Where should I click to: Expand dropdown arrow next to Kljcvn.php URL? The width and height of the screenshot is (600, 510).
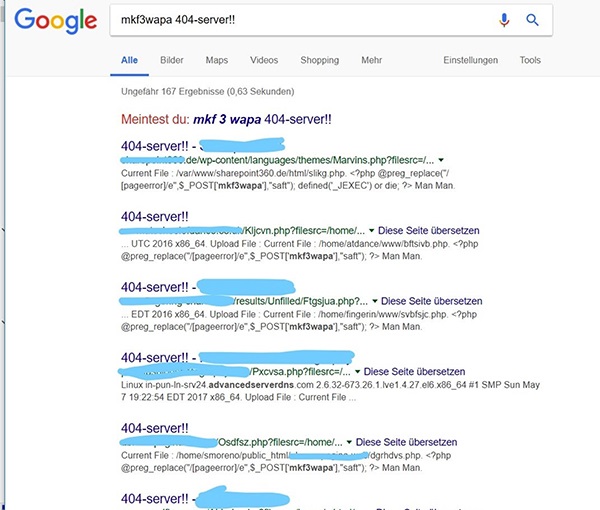[371, 231]
